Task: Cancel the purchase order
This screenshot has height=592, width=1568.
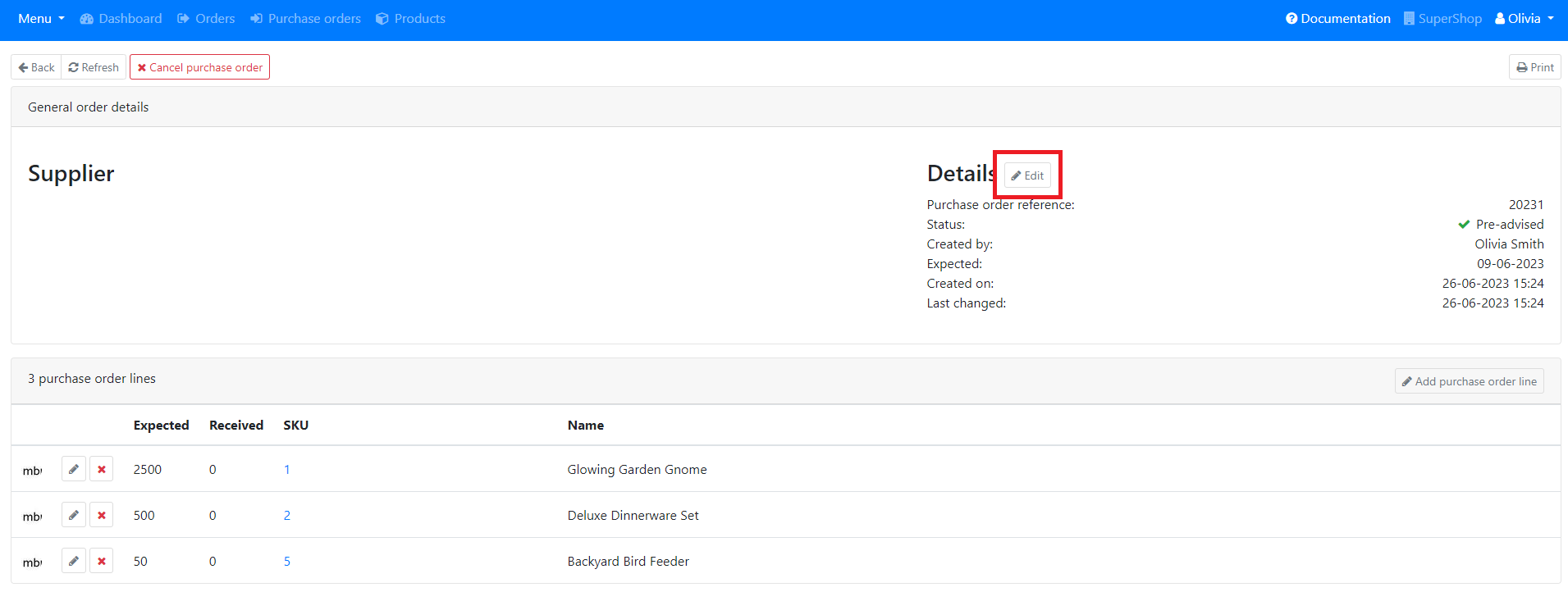Action: (199, 67)
